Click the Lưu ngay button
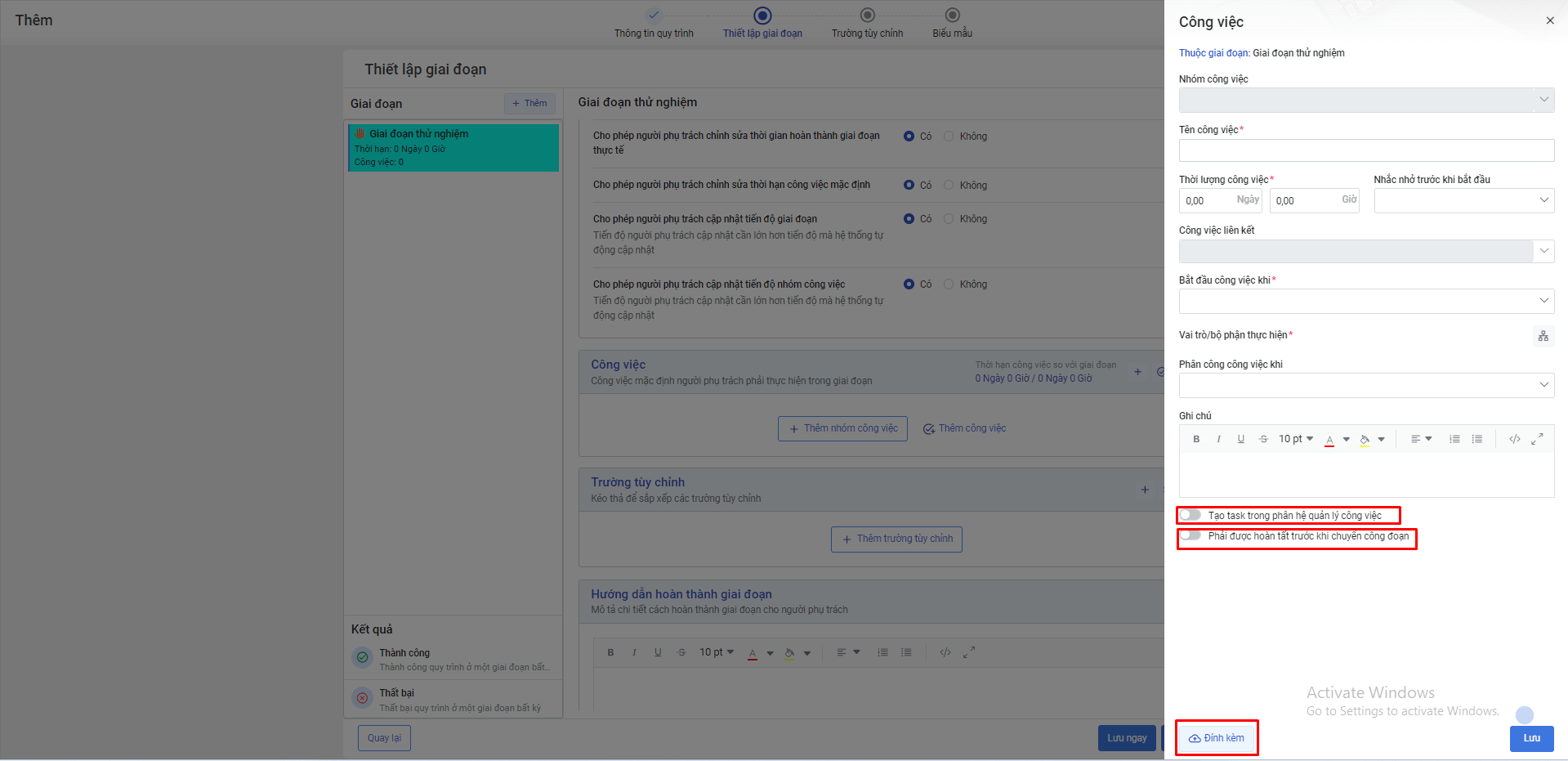The image size is (1568, 761). point(1127,738)
